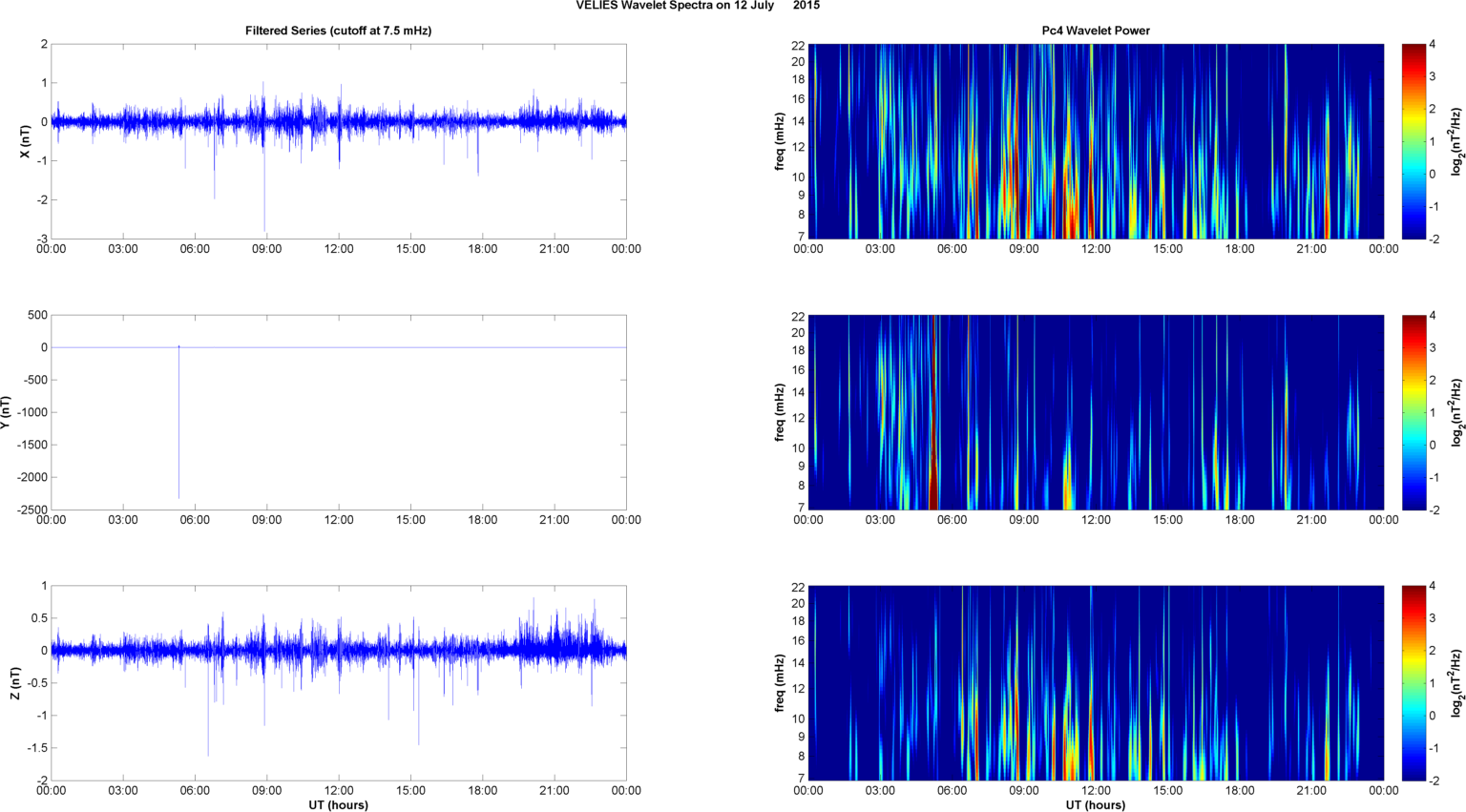Click 18:00 tick label under middle spectrogram
Viewport: 1466px width, 812px height.
(x=1239, y=520)
